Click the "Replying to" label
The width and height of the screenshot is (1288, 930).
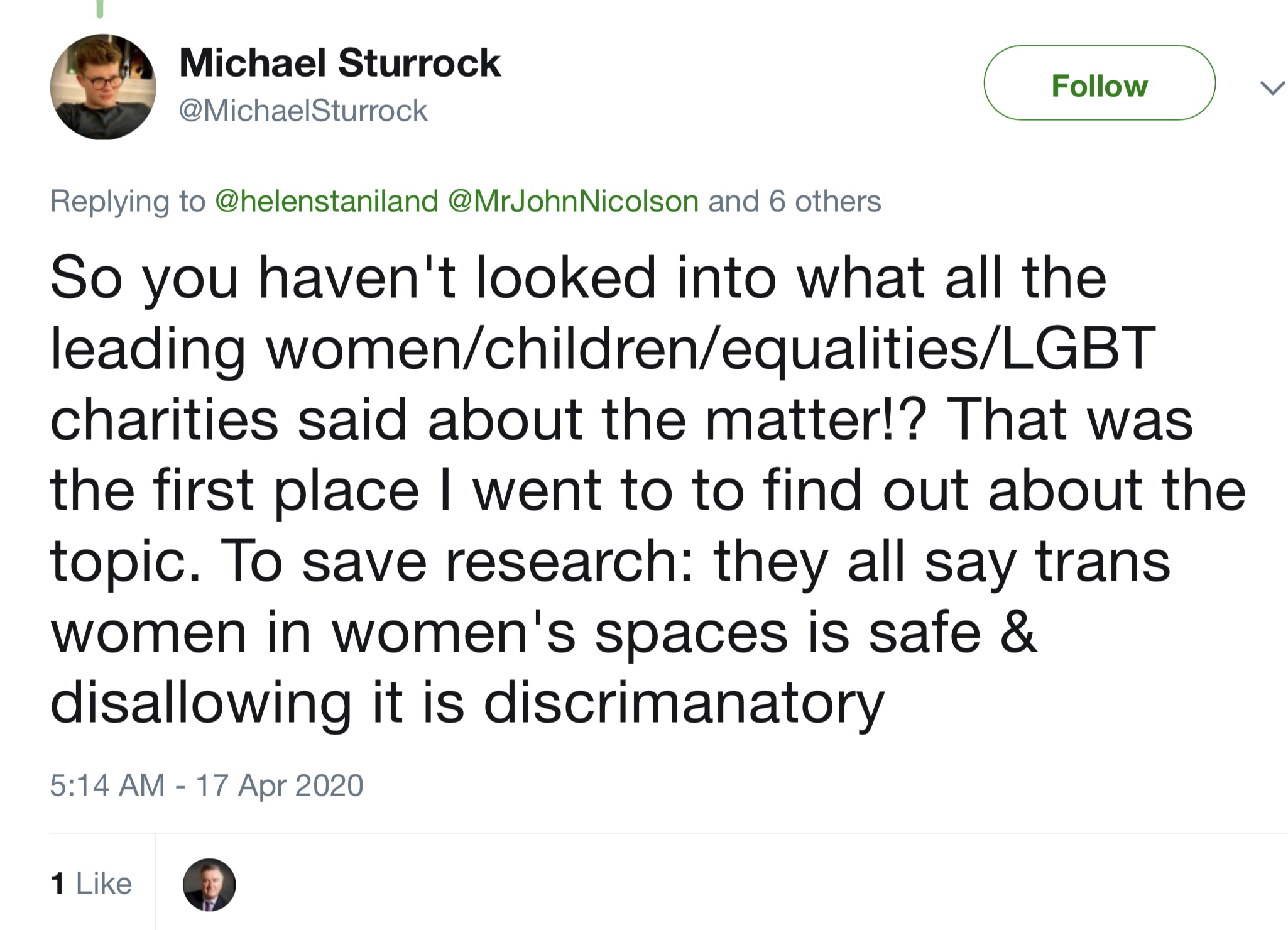128,202
